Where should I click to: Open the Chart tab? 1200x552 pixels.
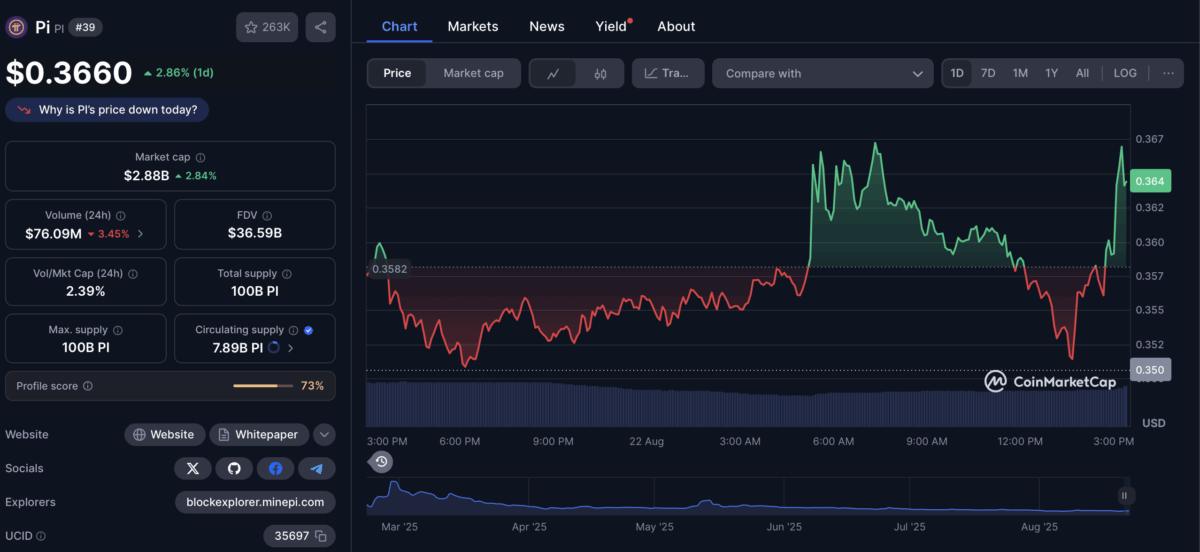tap(400, 26)
